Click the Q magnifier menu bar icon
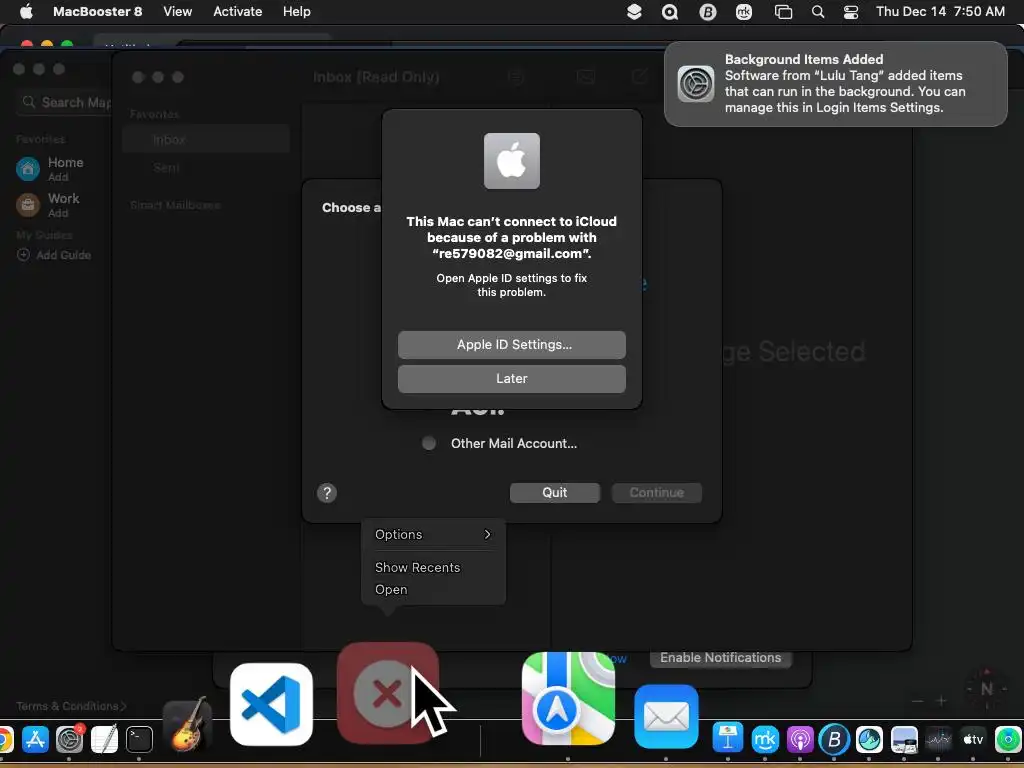 pos(670,12)
